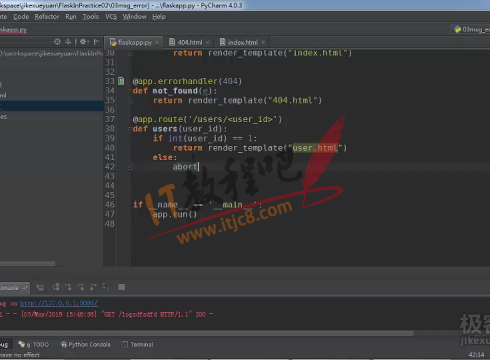Click the users function name on line 38
490x360 pixels.
tap(165, 129)
